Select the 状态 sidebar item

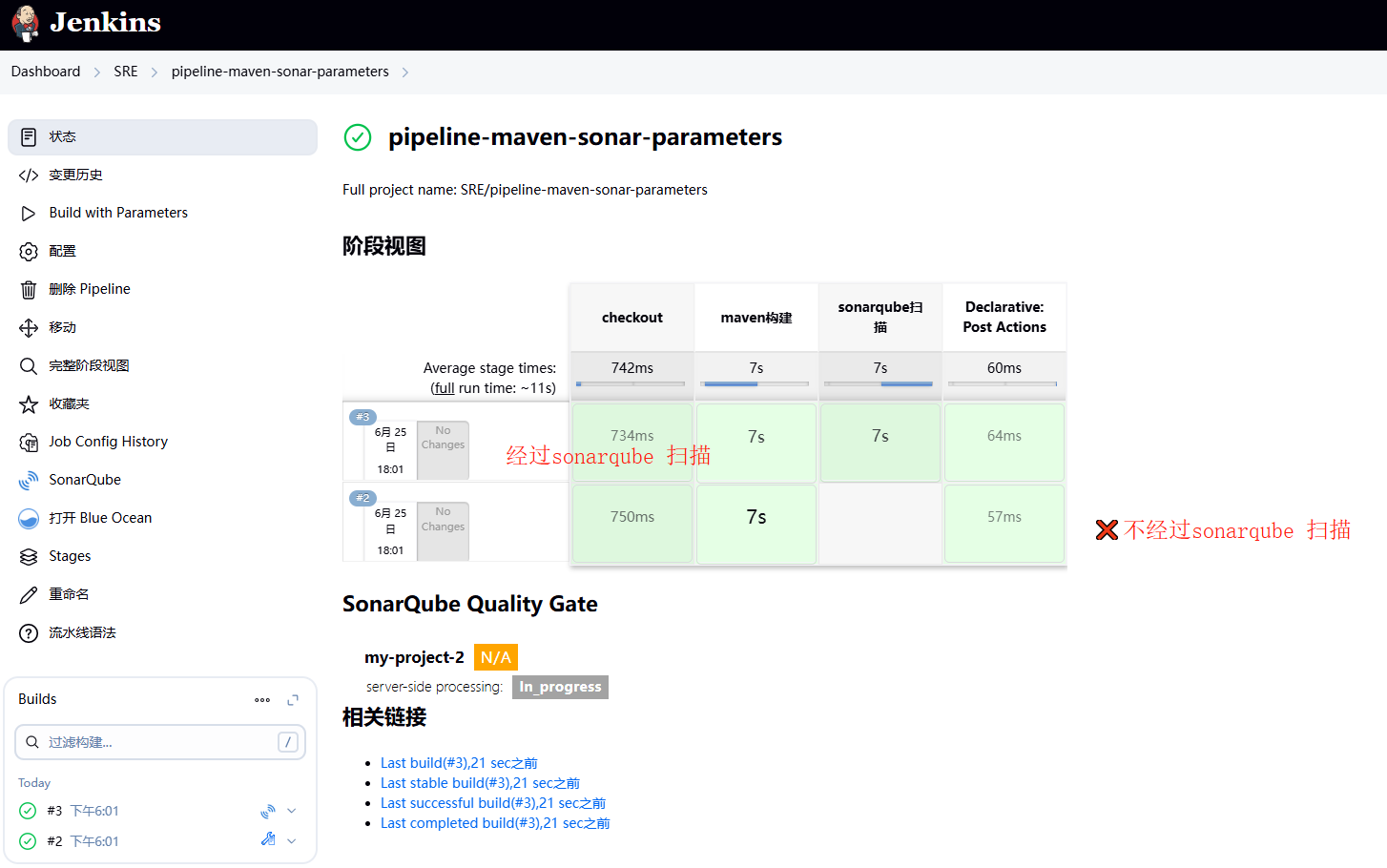162,137
